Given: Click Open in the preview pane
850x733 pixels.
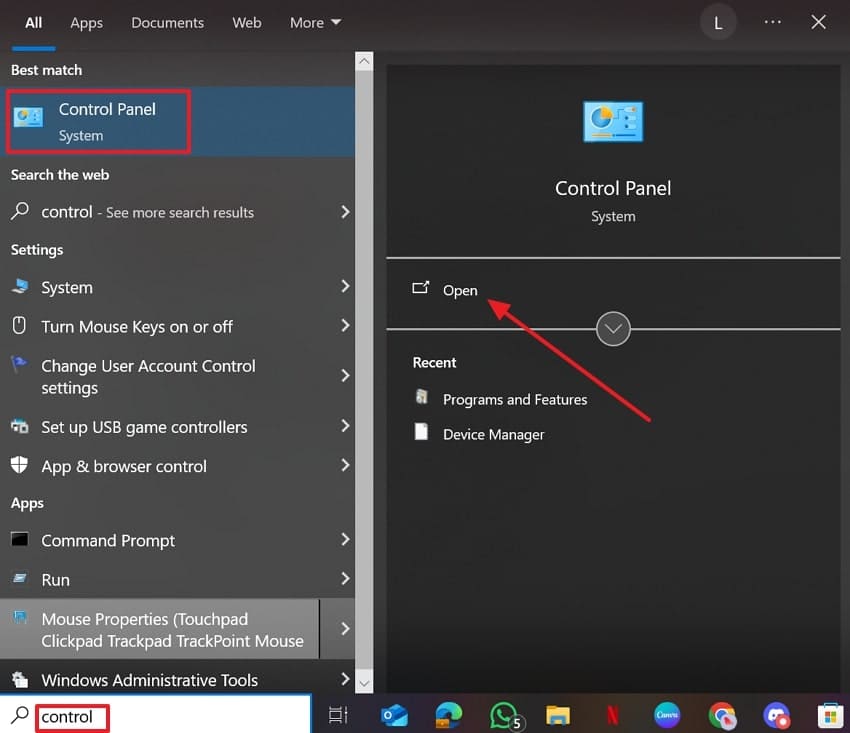Looking at the screenshot, I should tap(460, 290).
